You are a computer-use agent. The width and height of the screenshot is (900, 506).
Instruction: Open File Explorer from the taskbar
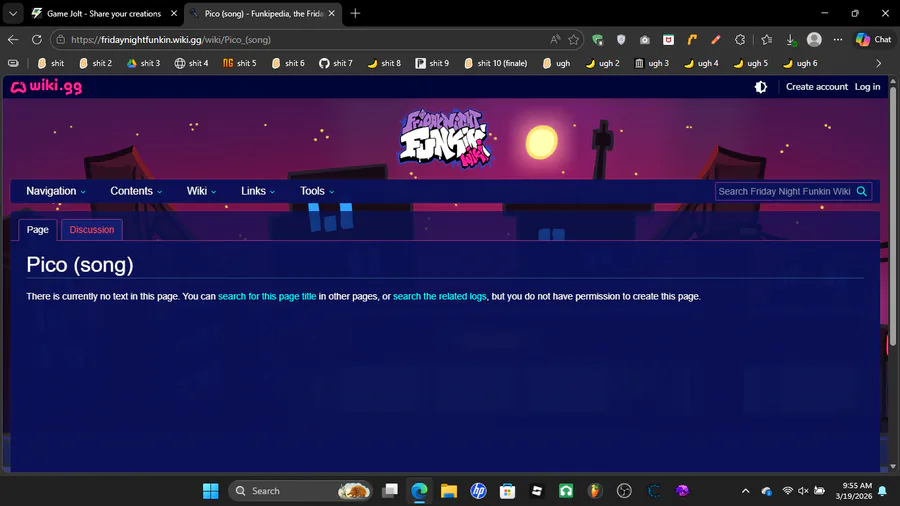449,491
